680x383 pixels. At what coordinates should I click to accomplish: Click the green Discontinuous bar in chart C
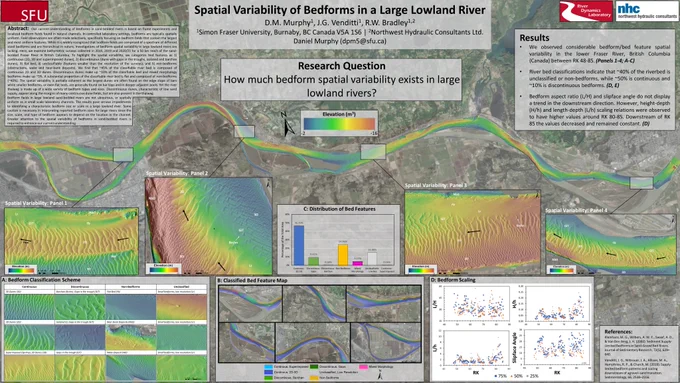point(313,261)
